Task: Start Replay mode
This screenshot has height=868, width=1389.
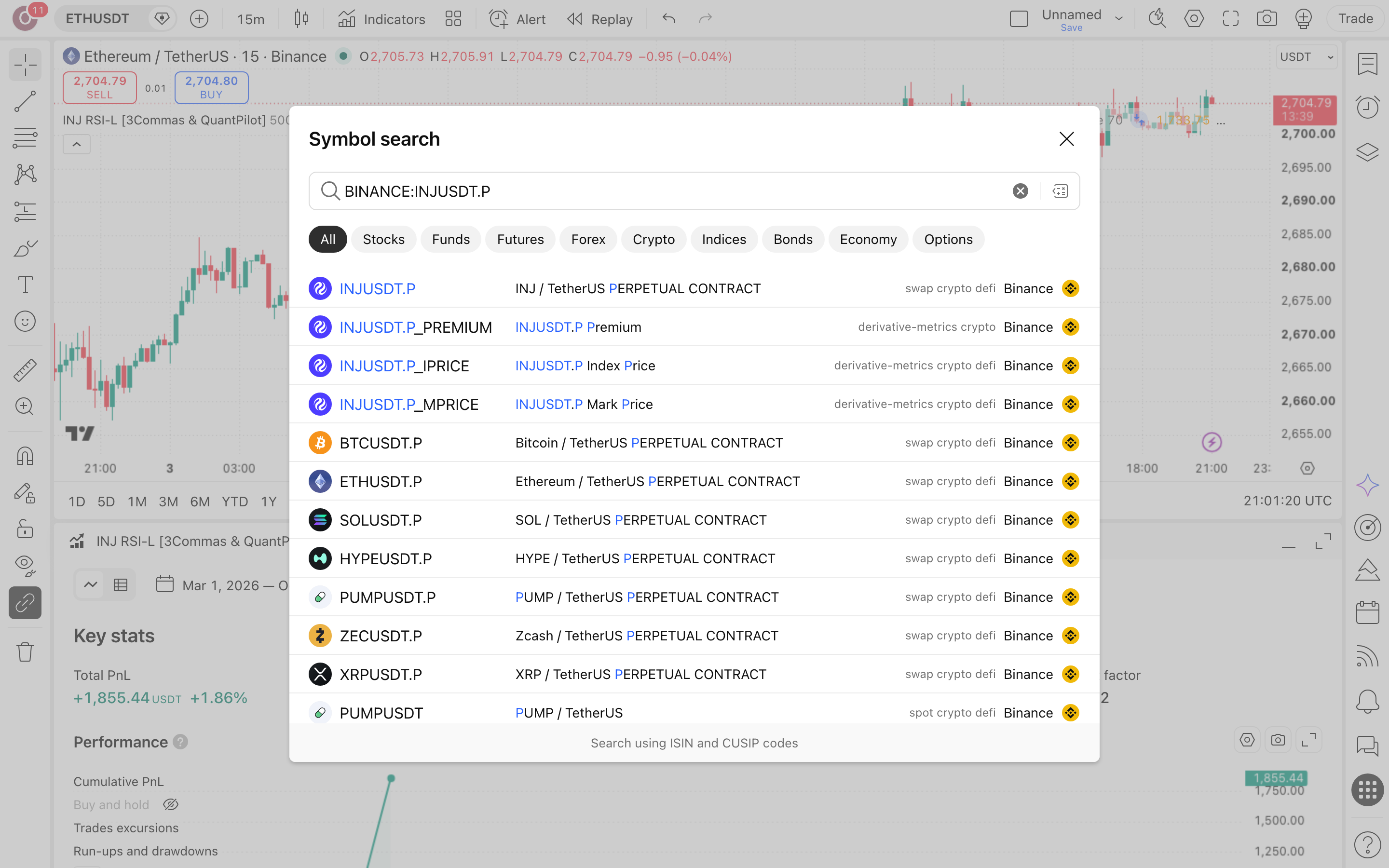Action: [600, 19]
